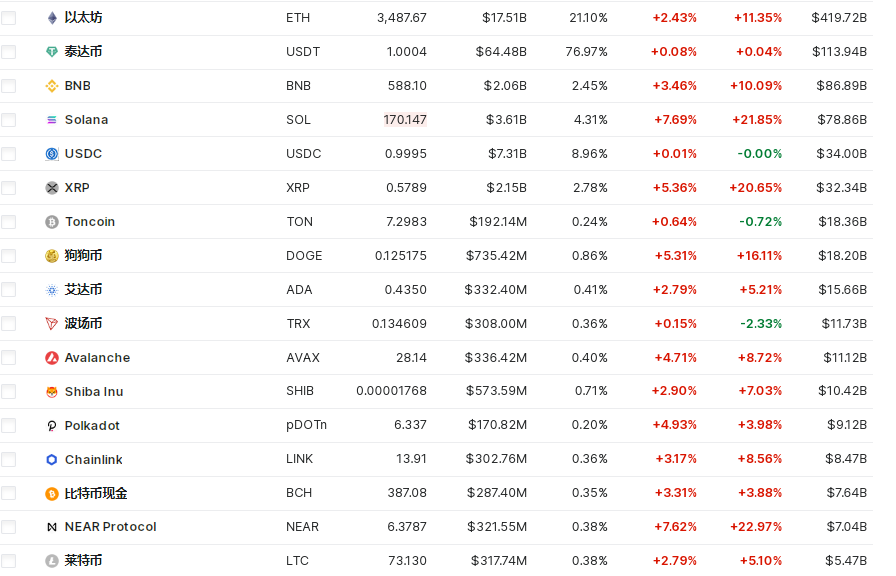
Task: Check the checkbox next to Shiba Inu
Action: pyautogui.click(x=8, y=391)
